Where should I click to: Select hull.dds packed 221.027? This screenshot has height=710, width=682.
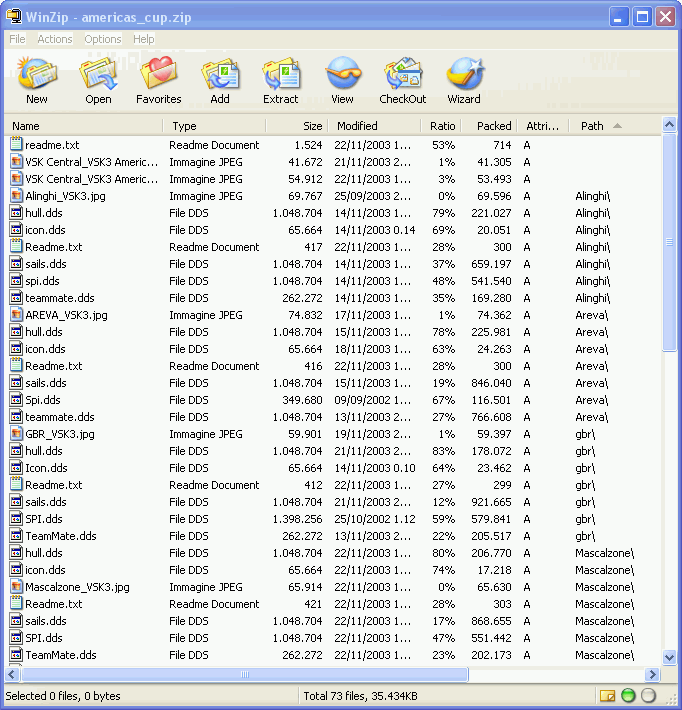(44, 213)
